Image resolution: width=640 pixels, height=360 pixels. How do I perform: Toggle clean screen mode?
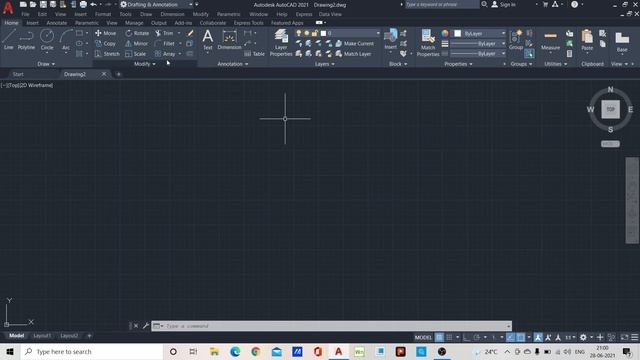point(624,337)
